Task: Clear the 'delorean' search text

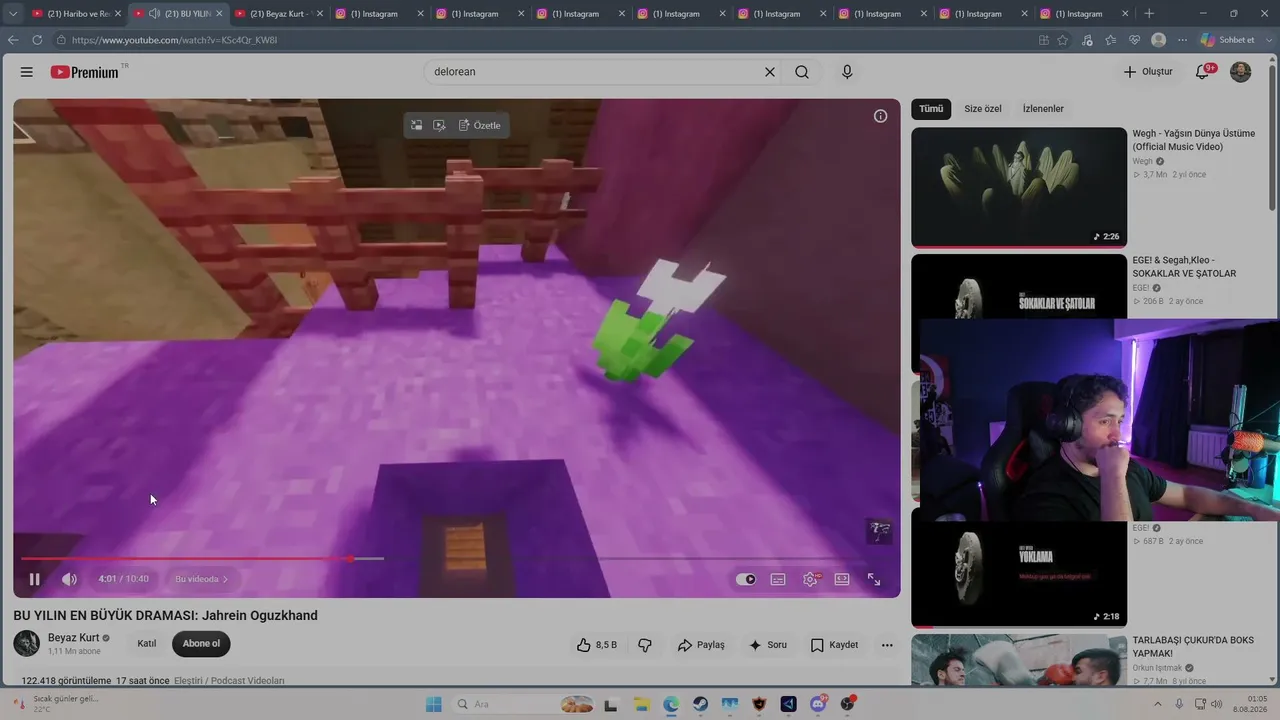Action: point(770,72)
